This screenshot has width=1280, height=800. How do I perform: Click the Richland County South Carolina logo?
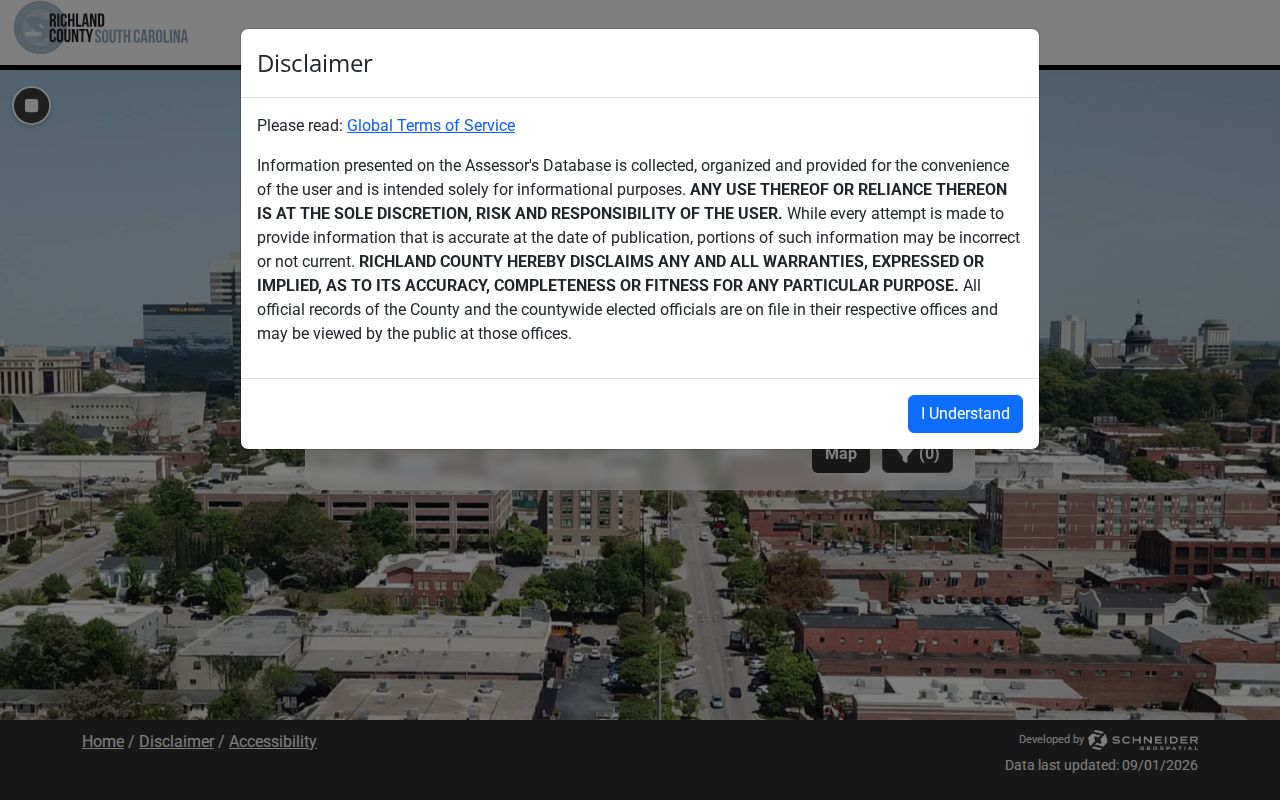pos(101,28)
